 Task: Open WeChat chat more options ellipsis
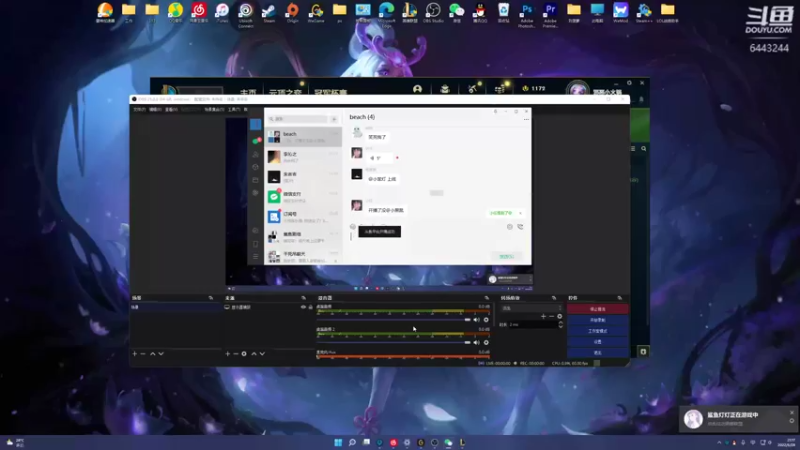(x=526, y=119)
